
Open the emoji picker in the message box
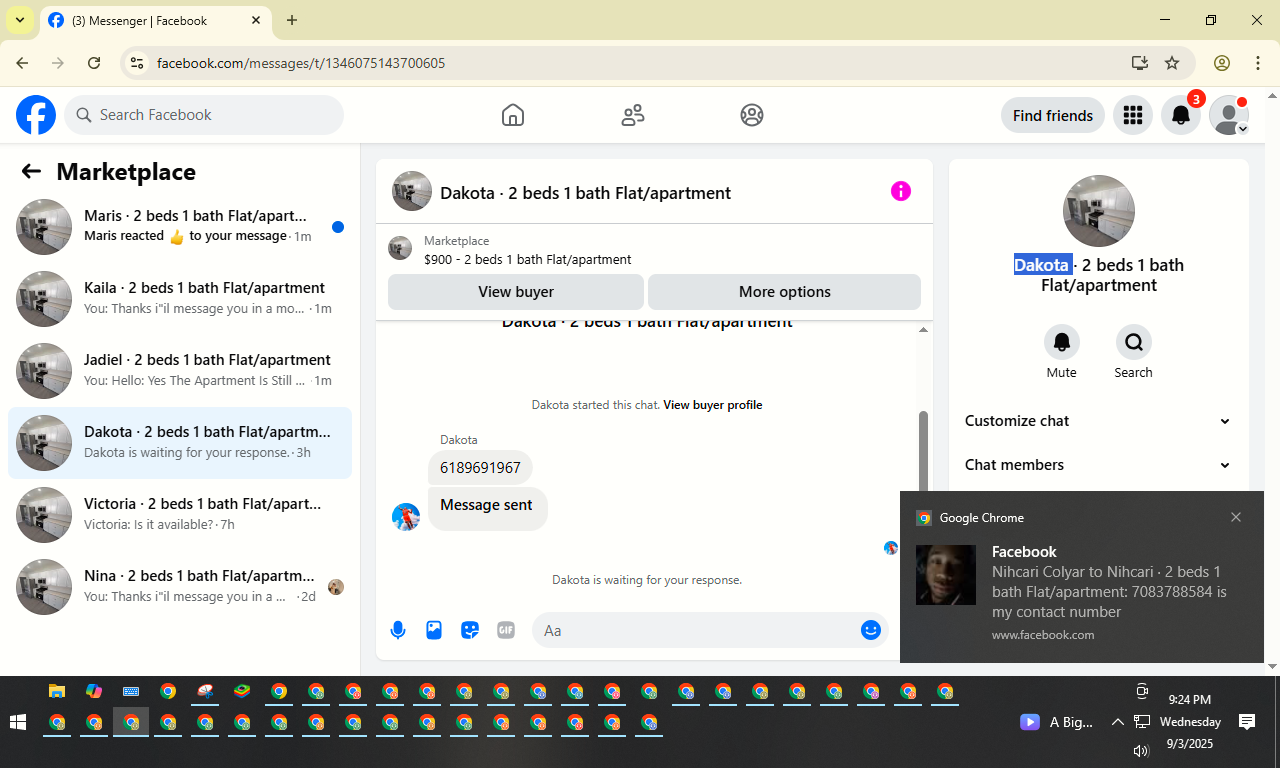(x=870, y=630)
